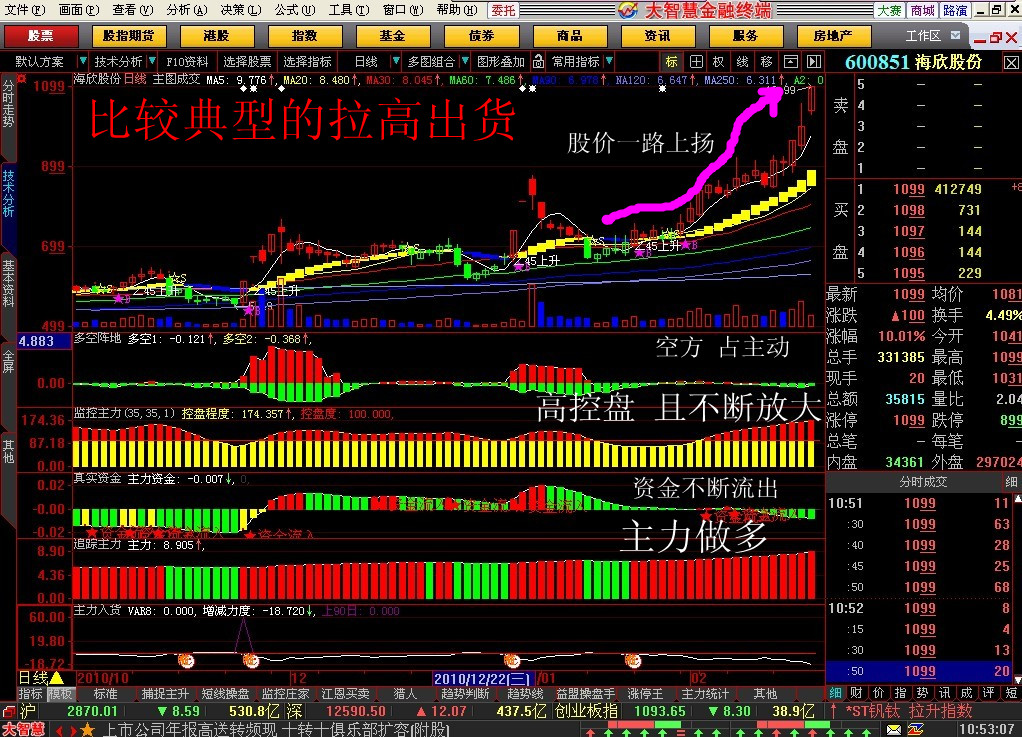1022x737 pixels.
Task: Click the 债券 button
Action: point(481,36)
